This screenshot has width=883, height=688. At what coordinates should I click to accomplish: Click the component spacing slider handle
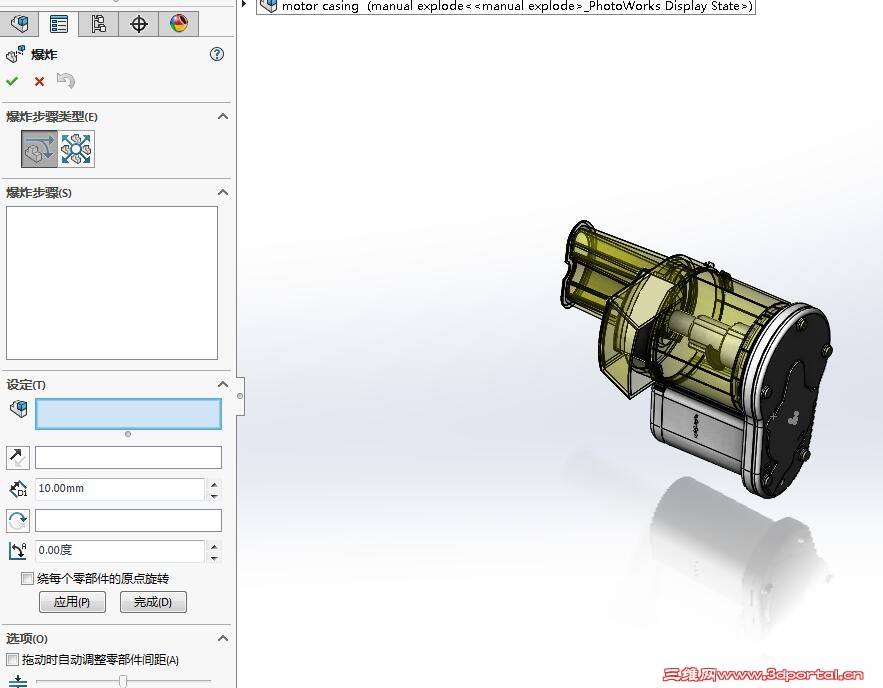coord(123,681)
